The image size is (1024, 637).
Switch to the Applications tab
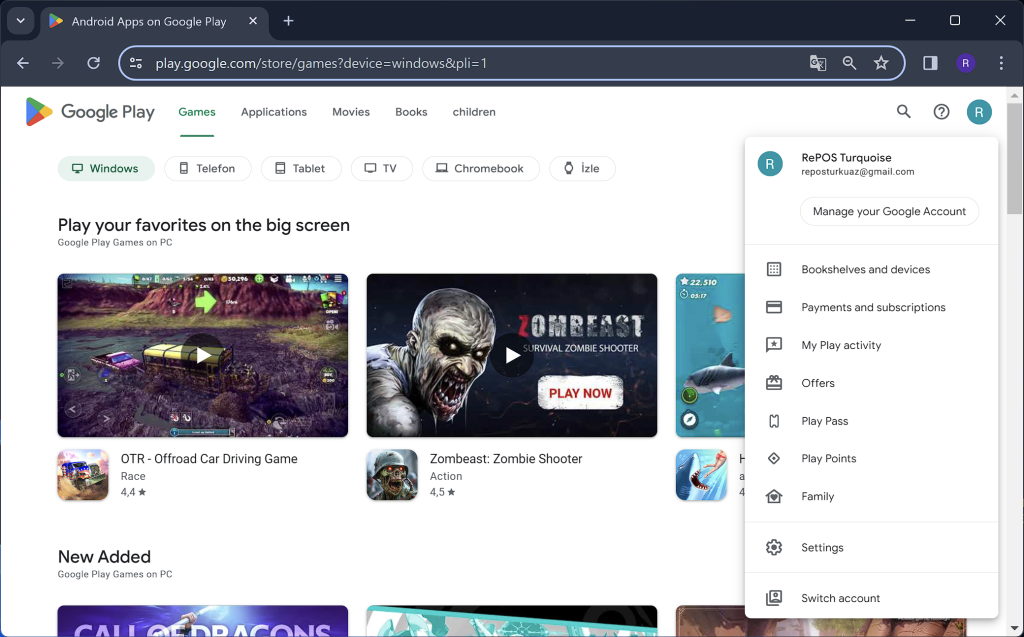click(274, 112)
